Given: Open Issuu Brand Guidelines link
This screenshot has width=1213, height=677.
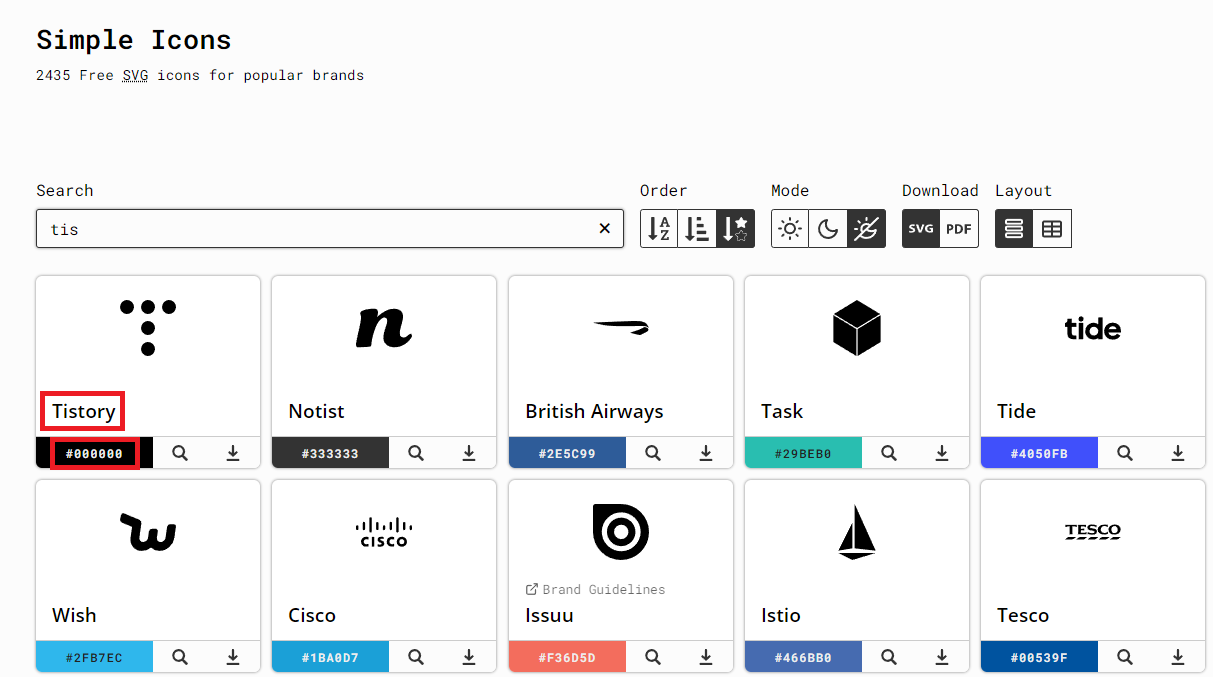Looking at the screenshot, I should 595,589.
